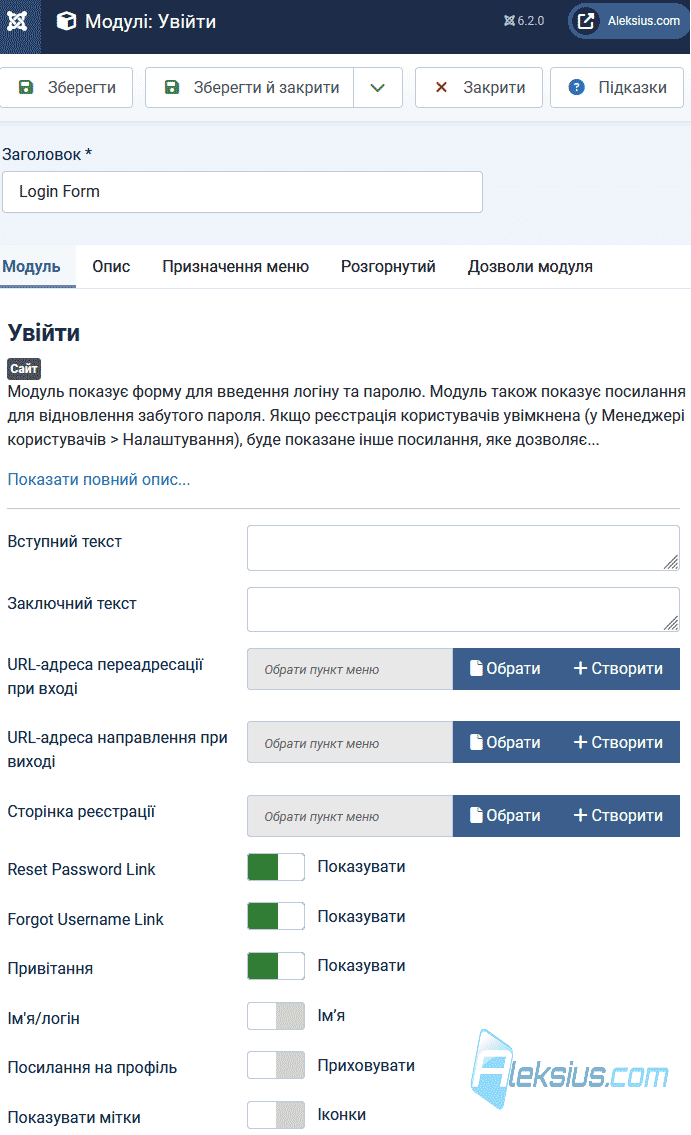The width and height of the screenshot is (691, 1135).
Task: Click the Сайт badge
Action: 24,368
